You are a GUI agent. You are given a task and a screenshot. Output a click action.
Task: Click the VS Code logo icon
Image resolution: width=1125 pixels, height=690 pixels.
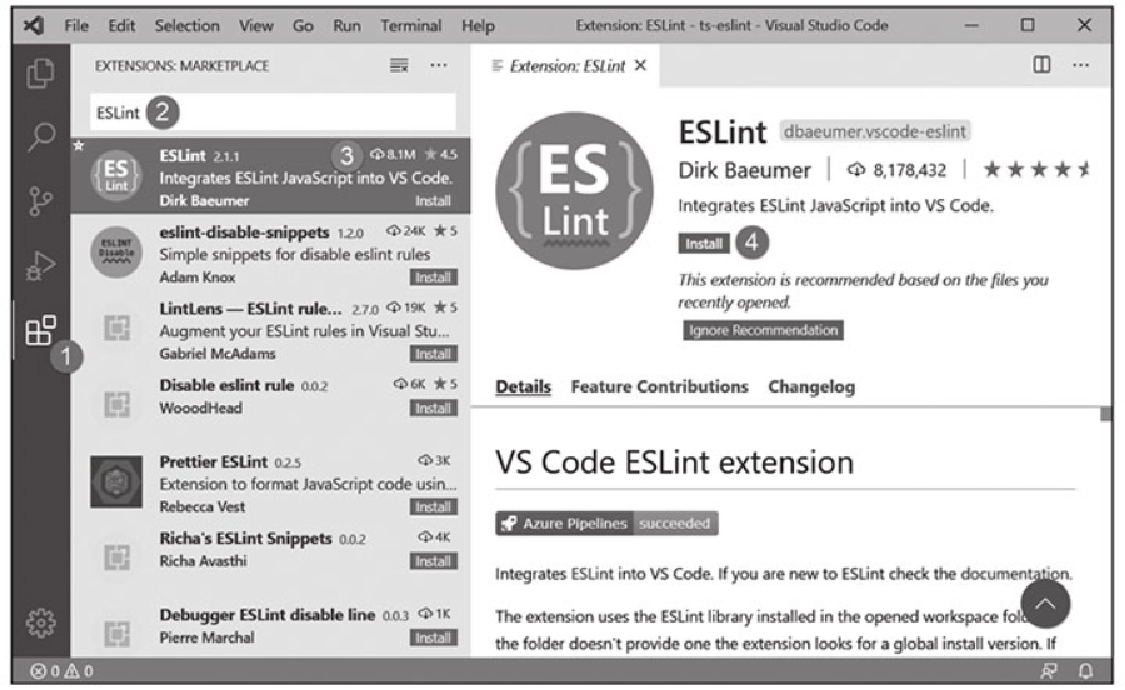point(33,26)
